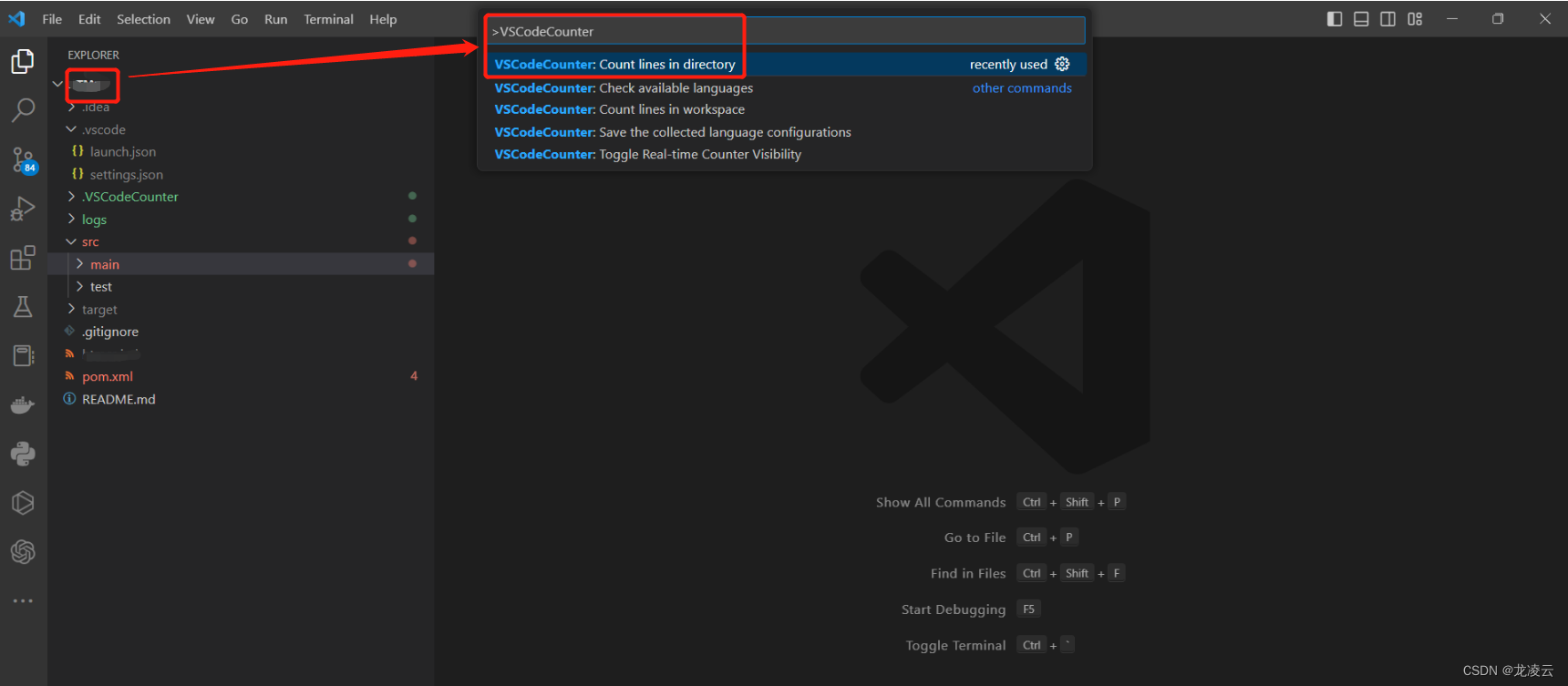Screen dimensions: 1568x686
Task: Click Go to File hint text
Action: pyautogui.click(x=975, y=538)
